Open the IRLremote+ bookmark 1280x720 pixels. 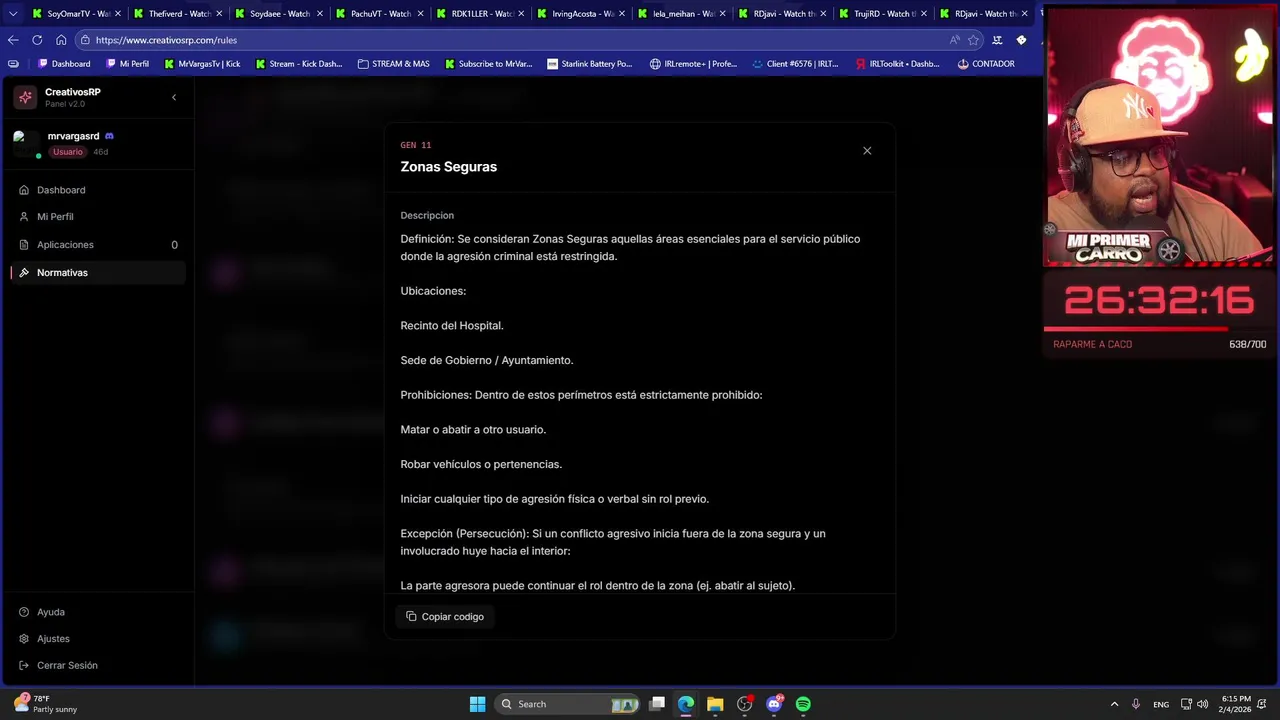click(693, 64)
